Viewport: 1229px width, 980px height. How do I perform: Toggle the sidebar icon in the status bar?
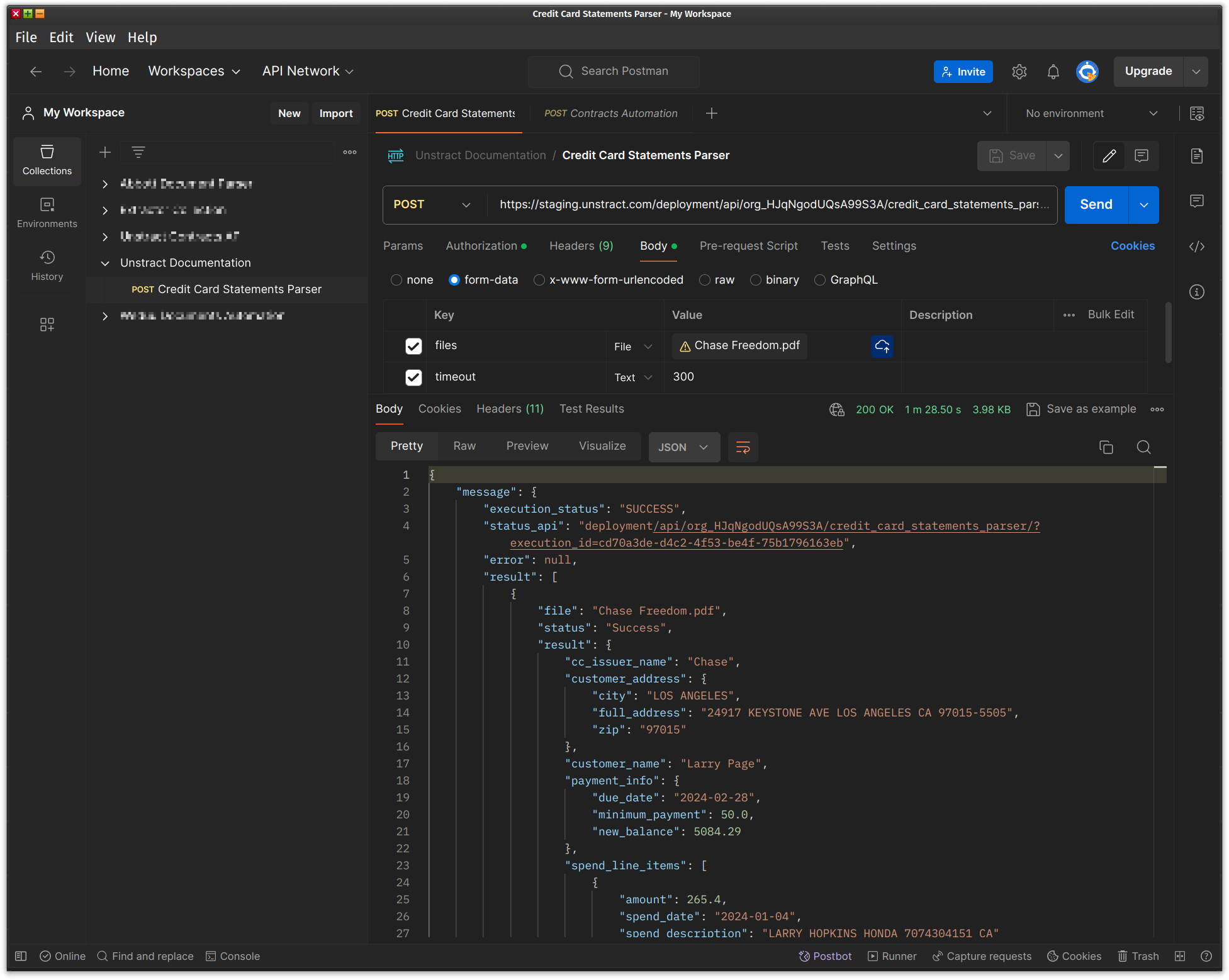tap(21, 956)
